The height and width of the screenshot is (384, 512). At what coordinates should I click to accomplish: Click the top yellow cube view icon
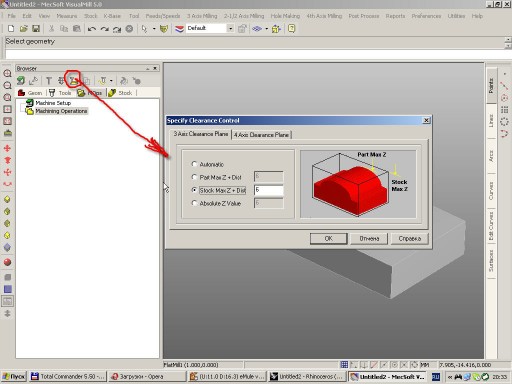pos(7,199)
